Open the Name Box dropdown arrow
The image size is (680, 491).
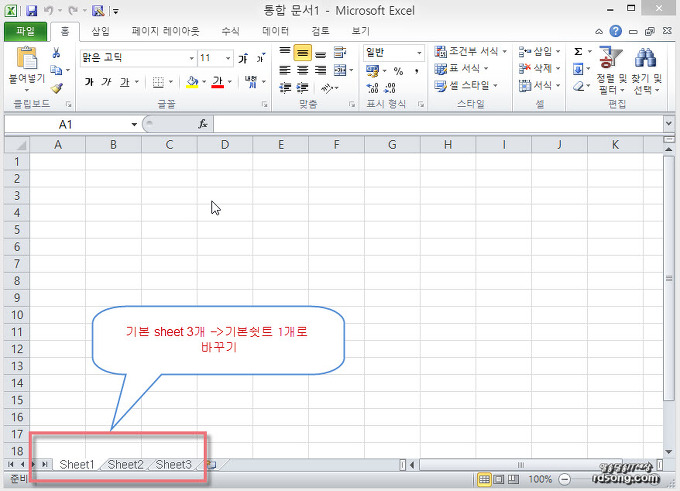tap(134, 124)
